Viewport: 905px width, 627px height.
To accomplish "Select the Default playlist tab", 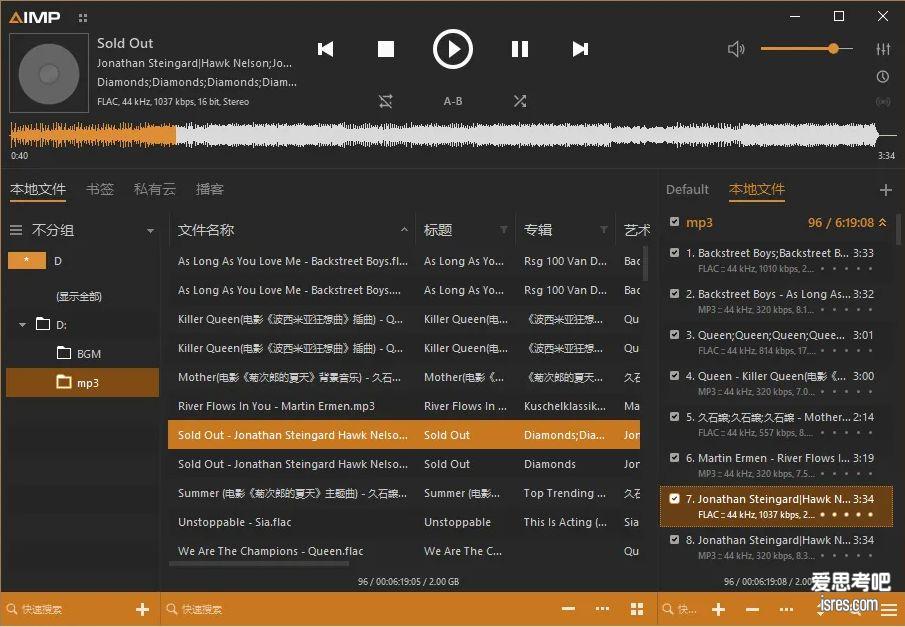I will (687, 189).
